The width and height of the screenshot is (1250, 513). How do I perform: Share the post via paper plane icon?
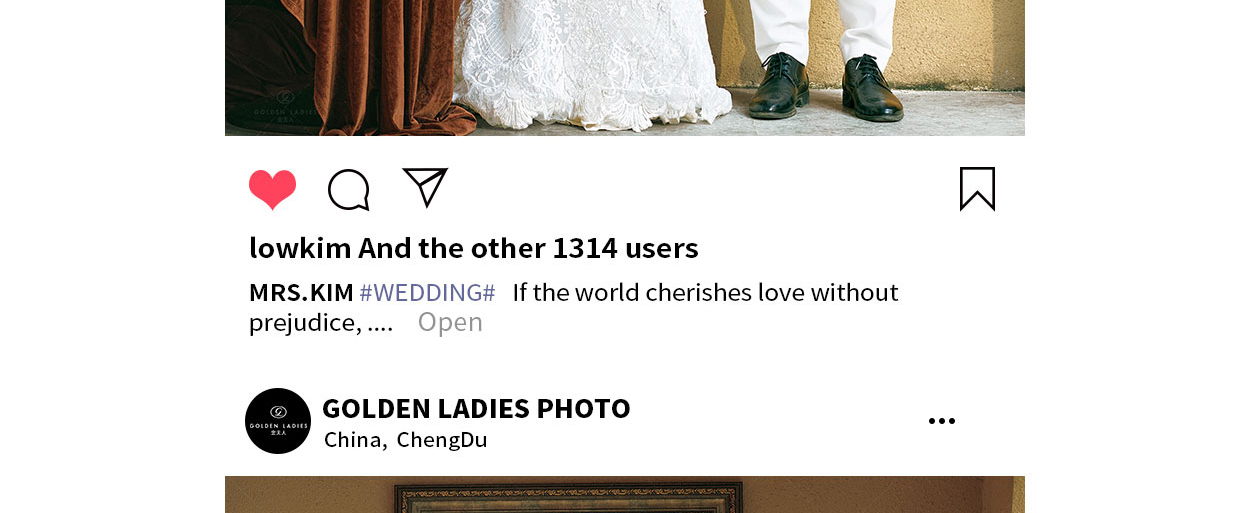pyautogui.click(x=425, y=187)
